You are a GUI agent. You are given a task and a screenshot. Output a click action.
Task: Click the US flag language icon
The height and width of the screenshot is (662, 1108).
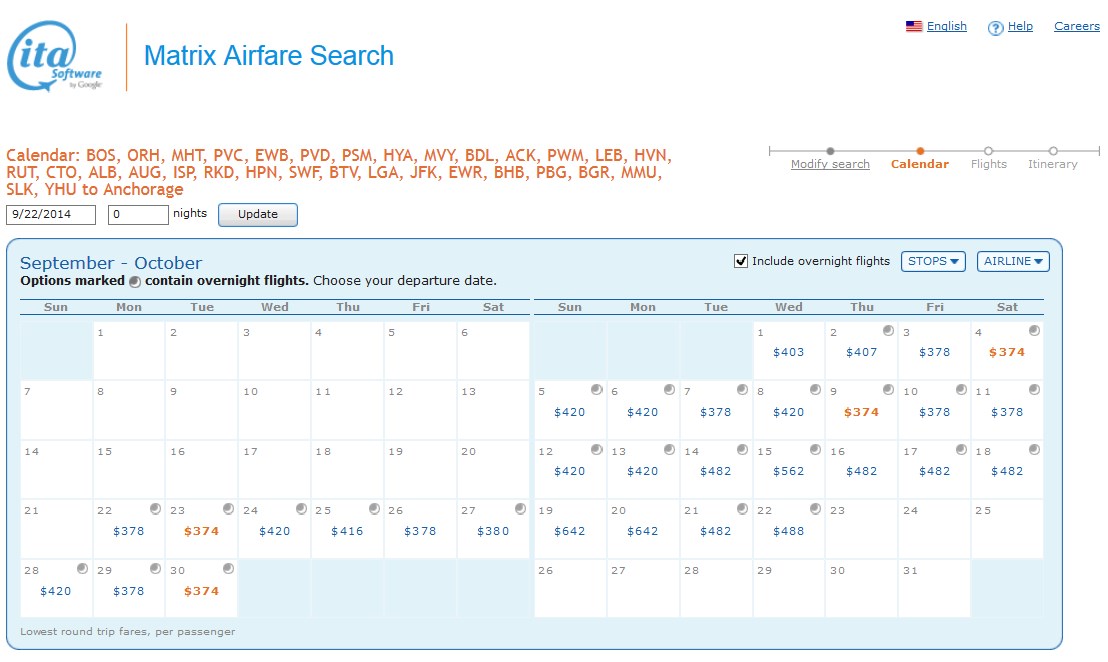(x=913, y=27)
